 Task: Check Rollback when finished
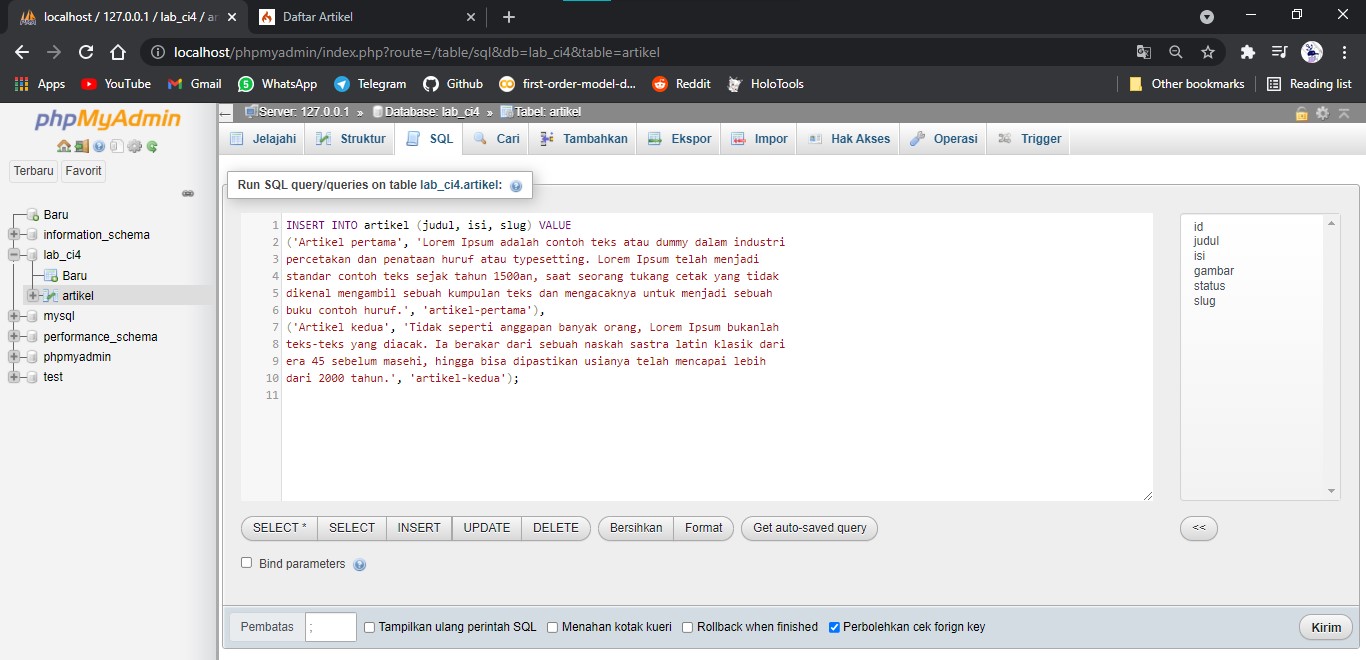687,627
